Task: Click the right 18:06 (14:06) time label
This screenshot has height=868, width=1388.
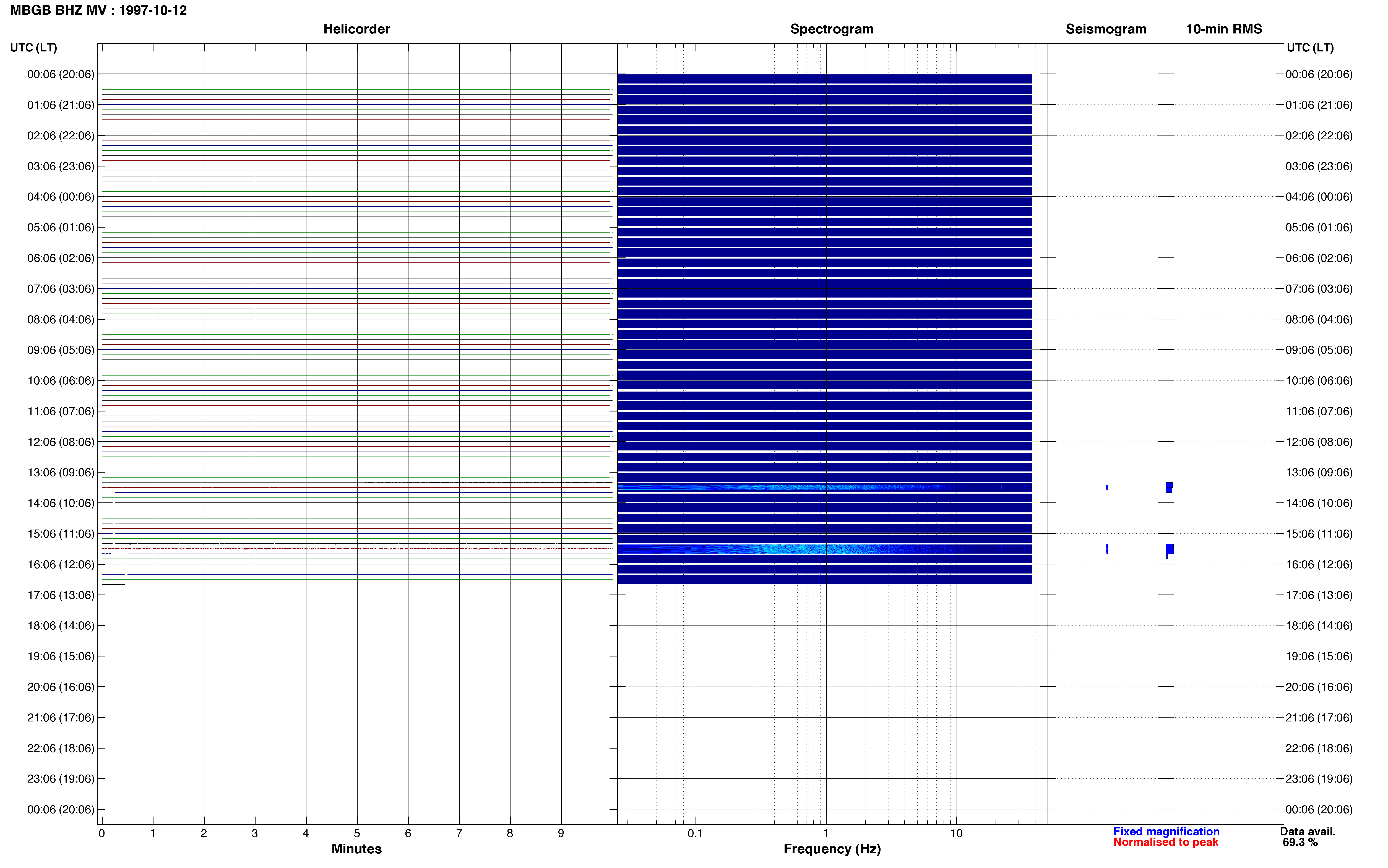Action: [1319, 626]
